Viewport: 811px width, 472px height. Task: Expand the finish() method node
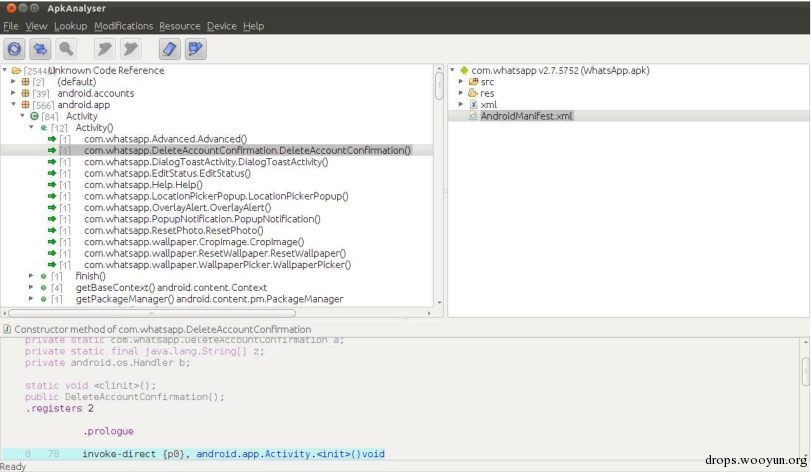point(31,276)
